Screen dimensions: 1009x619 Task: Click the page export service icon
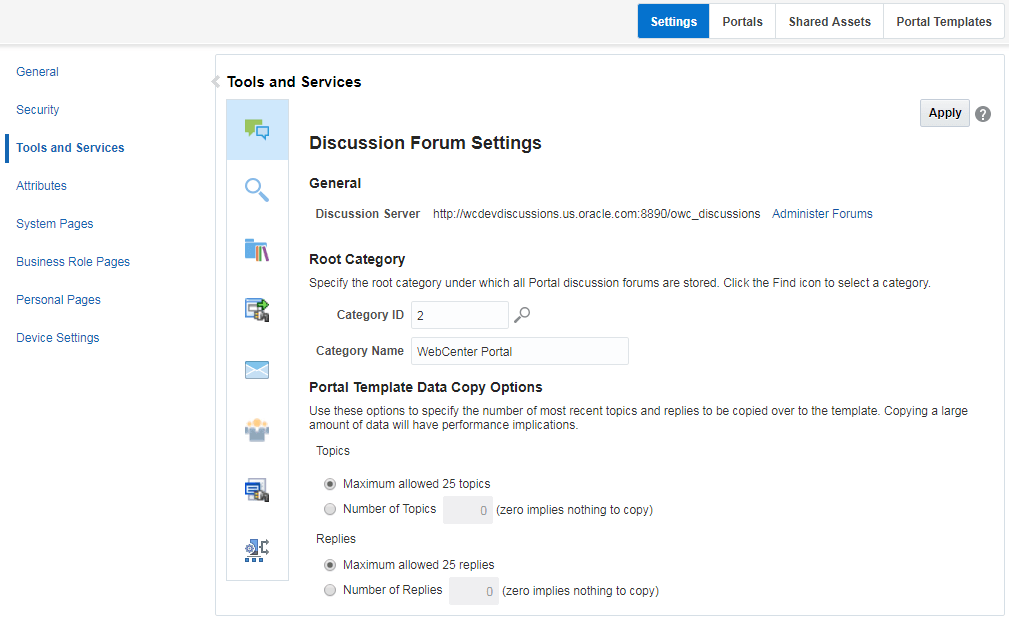257,310
